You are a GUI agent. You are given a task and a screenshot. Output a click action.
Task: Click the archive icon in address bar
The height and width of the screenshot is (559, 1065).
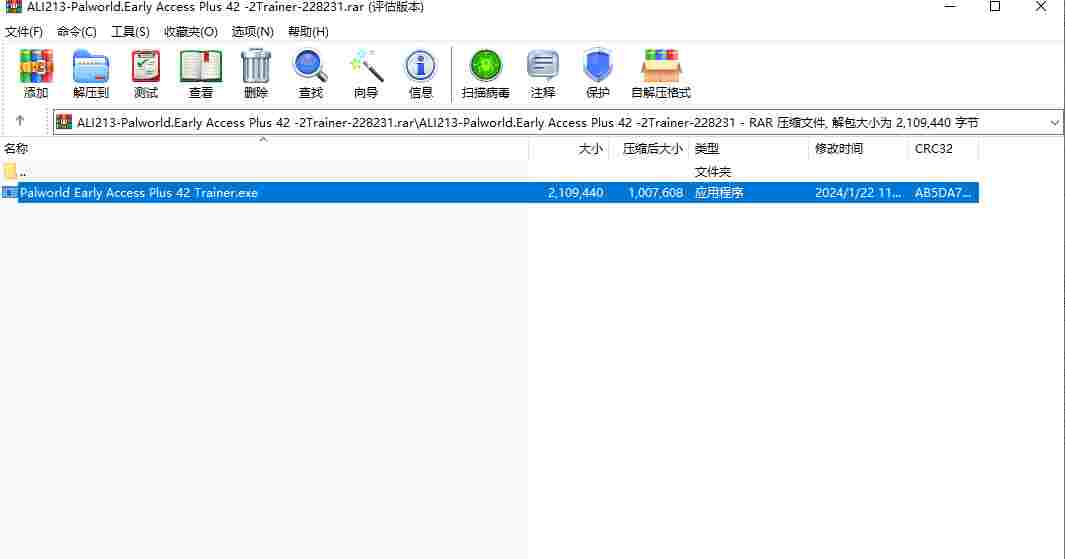point(64,122)
